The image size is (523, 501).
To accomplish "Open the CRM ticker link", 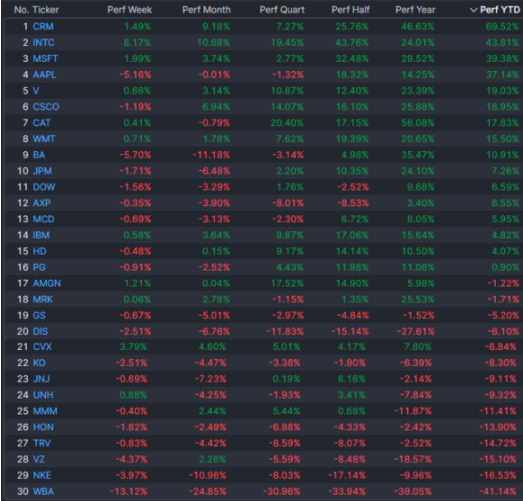I will tap(43, 26).
